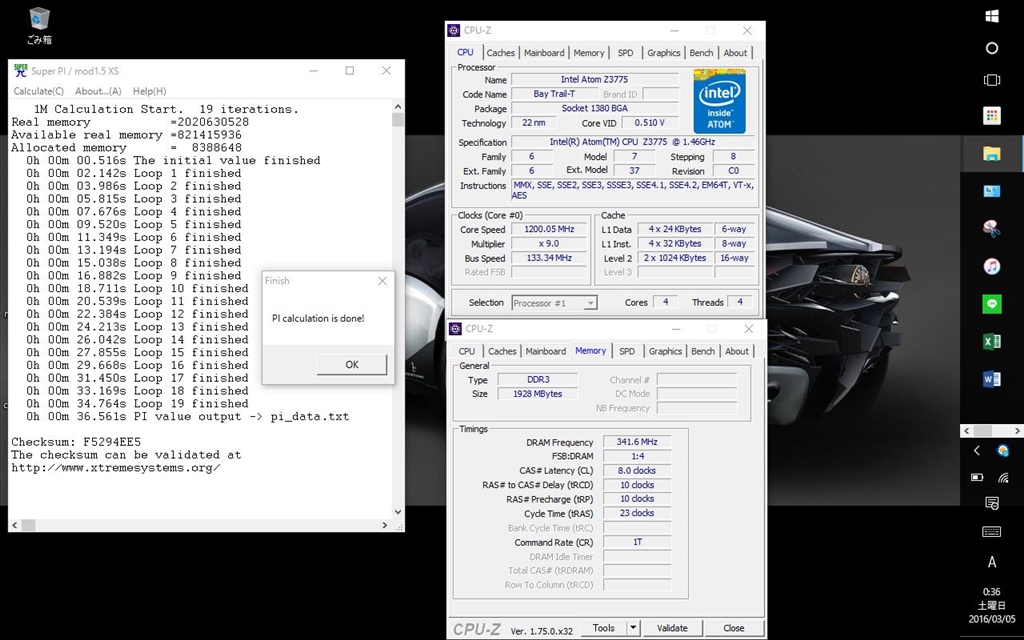Select the Loop 19 finished line

(137, 404)
